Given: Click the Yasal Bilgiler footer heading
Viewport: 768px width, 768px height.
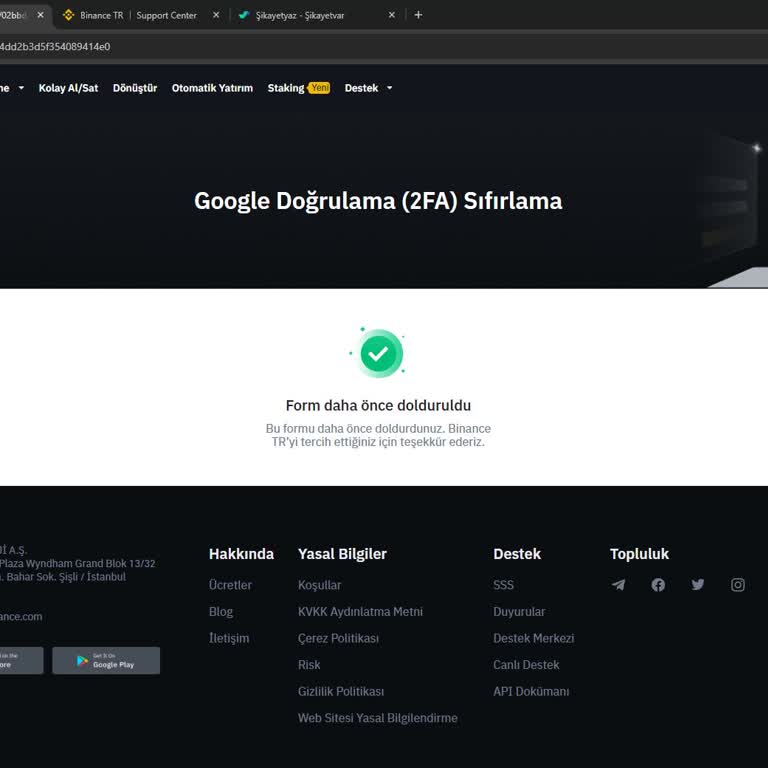Looking at the screenshot, I should coord(342,554).
